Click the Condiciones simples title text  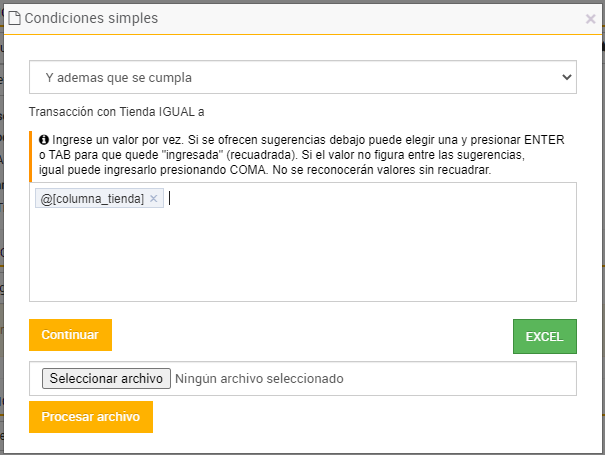point(90,18)
